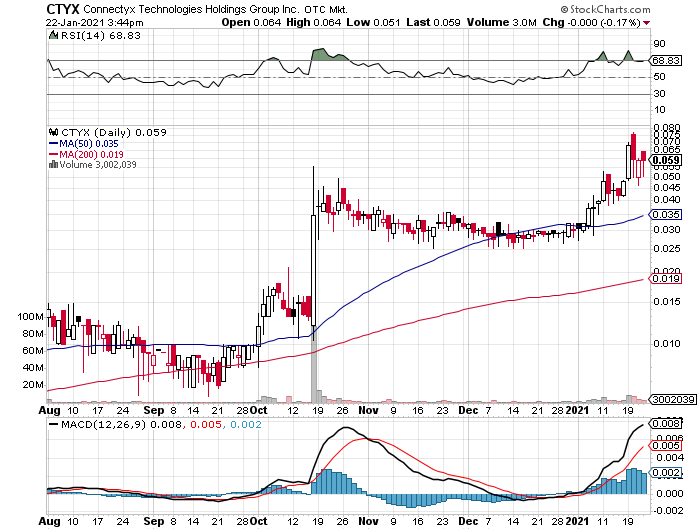Click the 100M volume axis label
The image size is (700, 530).
[x=30, y=317]
